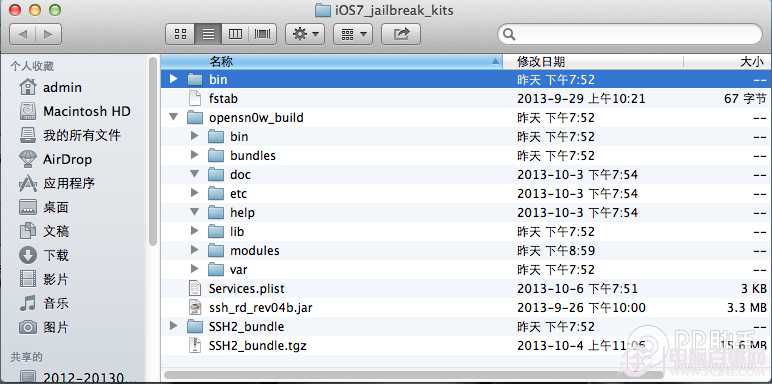Image resolution: width=772 pixels, height=384 pixels.
Task: Select the opensn0w_build folder icon
Action: pyautogui.click(x=195, y=118)
